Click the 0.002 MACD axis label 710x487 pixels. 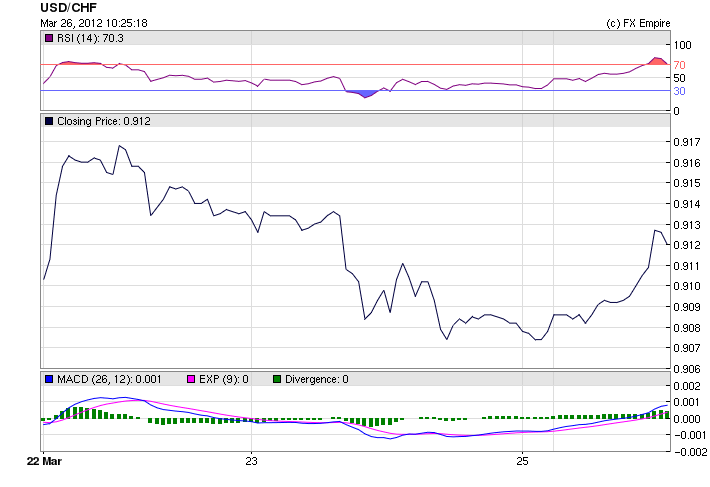(687, 386)
